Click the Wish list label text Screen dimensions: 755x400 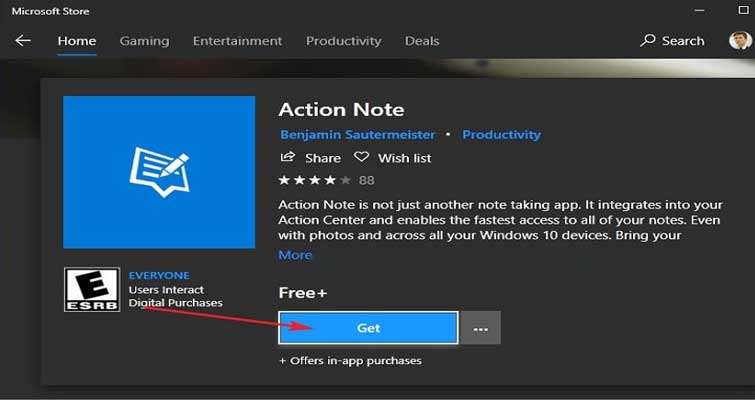404,158
